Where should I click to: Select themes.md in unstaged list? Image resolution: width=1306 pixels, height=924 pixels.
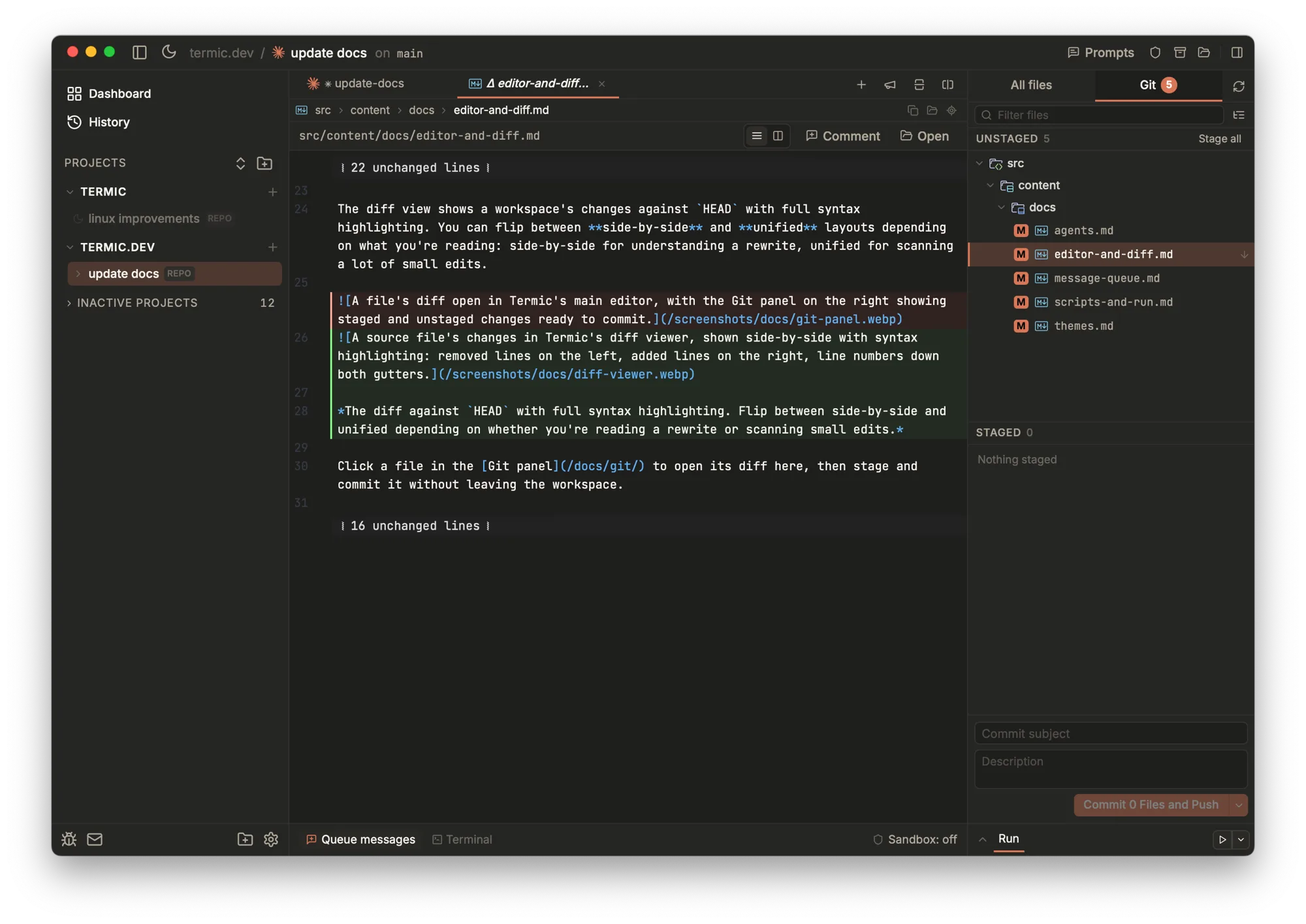[x=1110, y=326]
